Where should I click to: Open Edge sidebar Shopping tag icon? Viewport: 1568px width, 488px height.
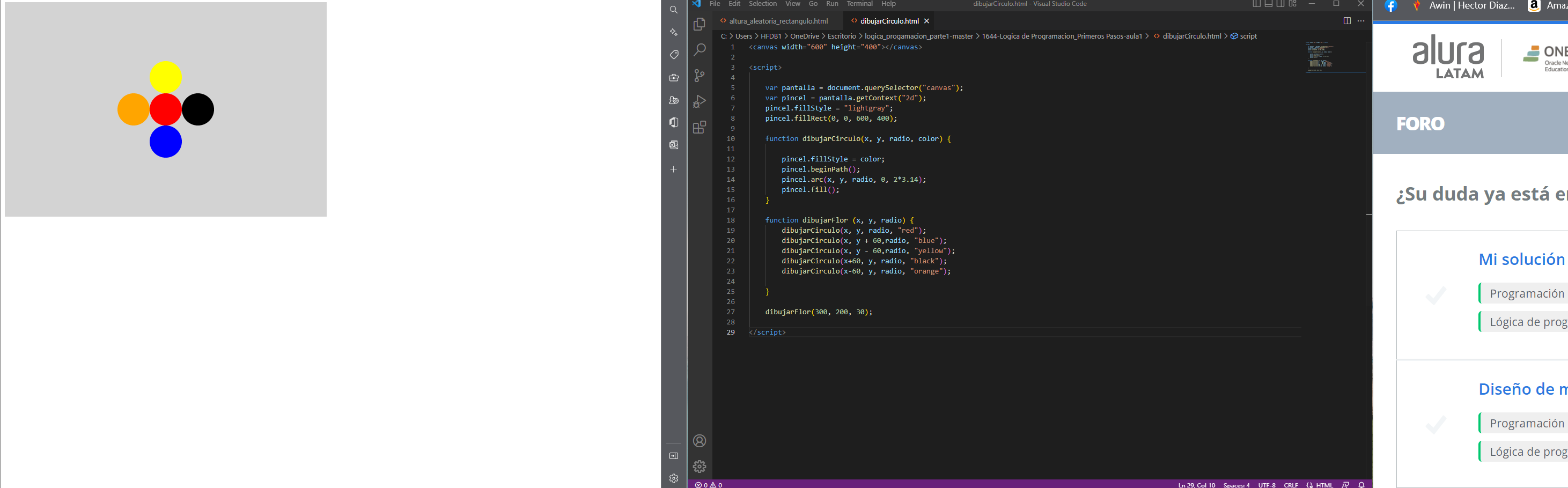[x=673, y=55]
